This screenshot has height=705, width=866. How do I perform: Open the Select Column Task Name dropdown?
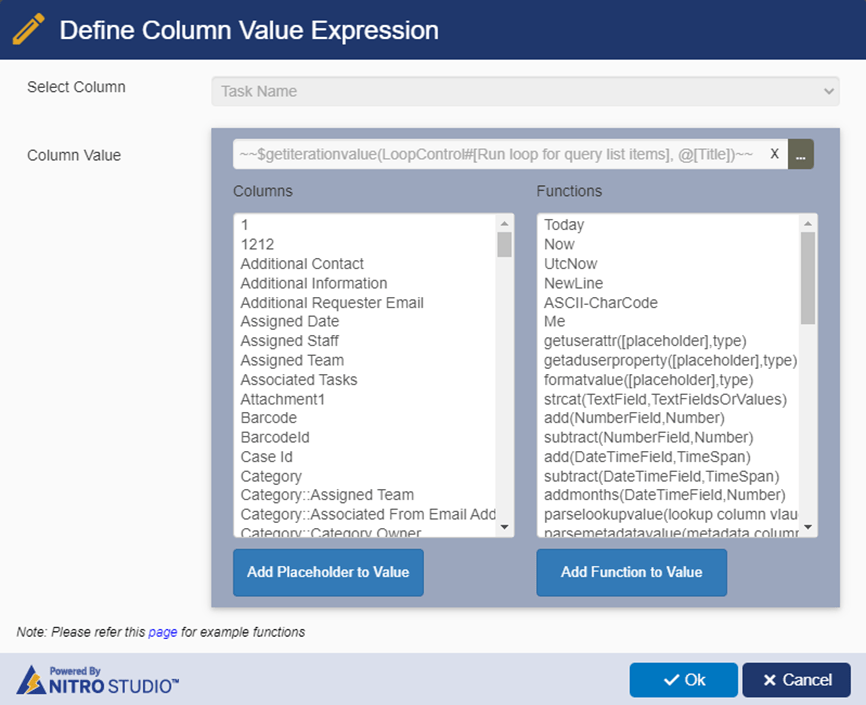pos(525,91)
